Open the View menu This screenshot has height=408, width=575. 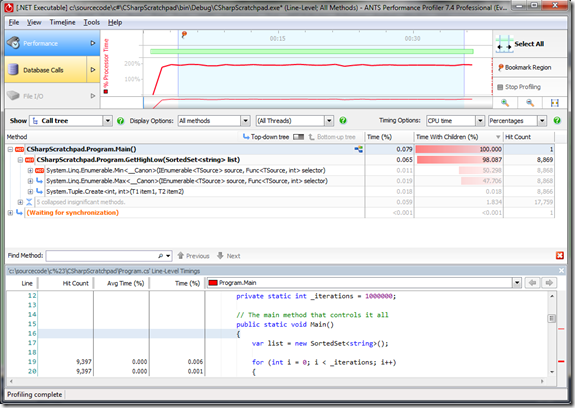tap(34, 22)
